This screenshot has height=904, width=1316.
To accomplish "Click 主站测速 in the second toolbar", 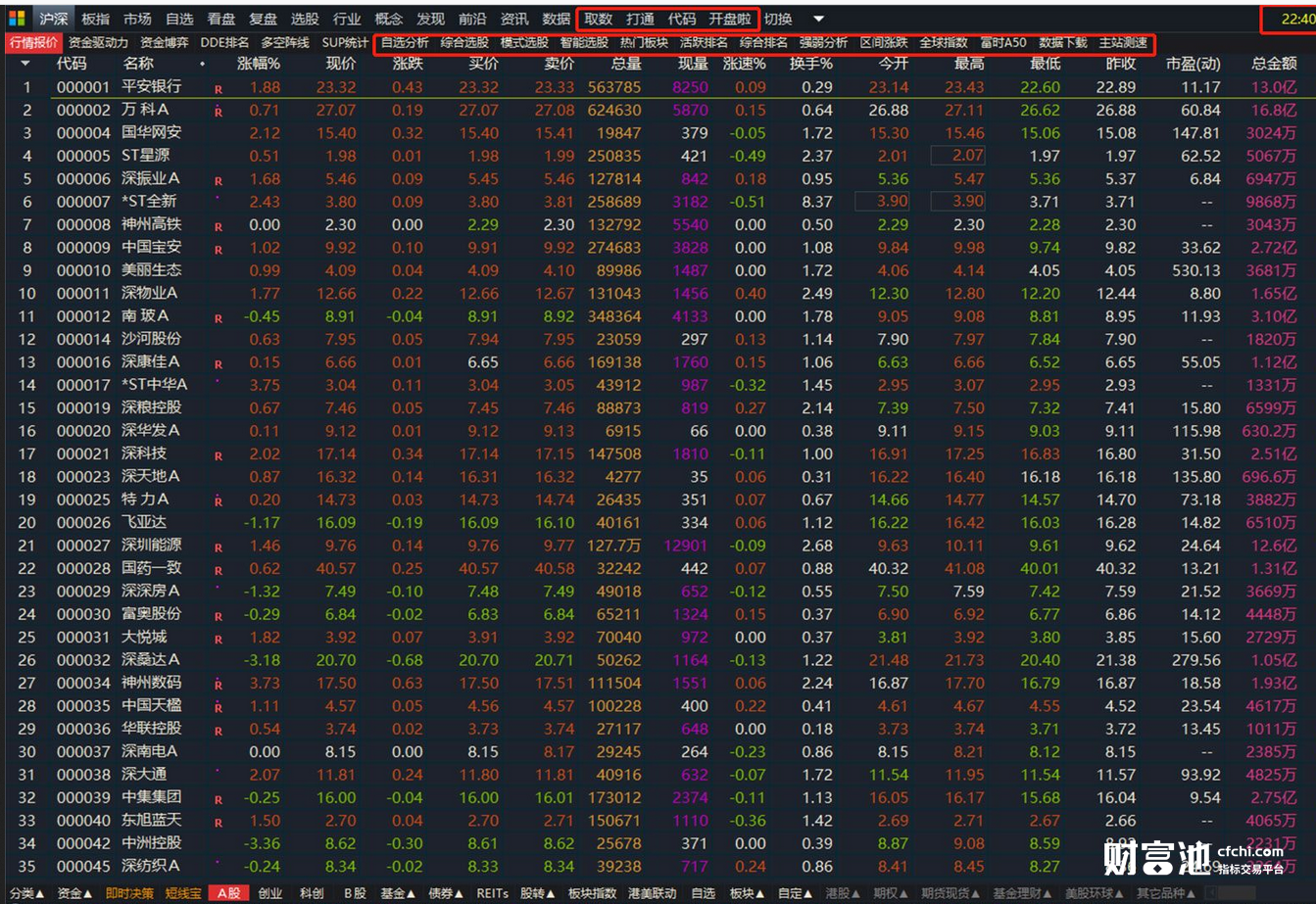I will point(1123,43).
